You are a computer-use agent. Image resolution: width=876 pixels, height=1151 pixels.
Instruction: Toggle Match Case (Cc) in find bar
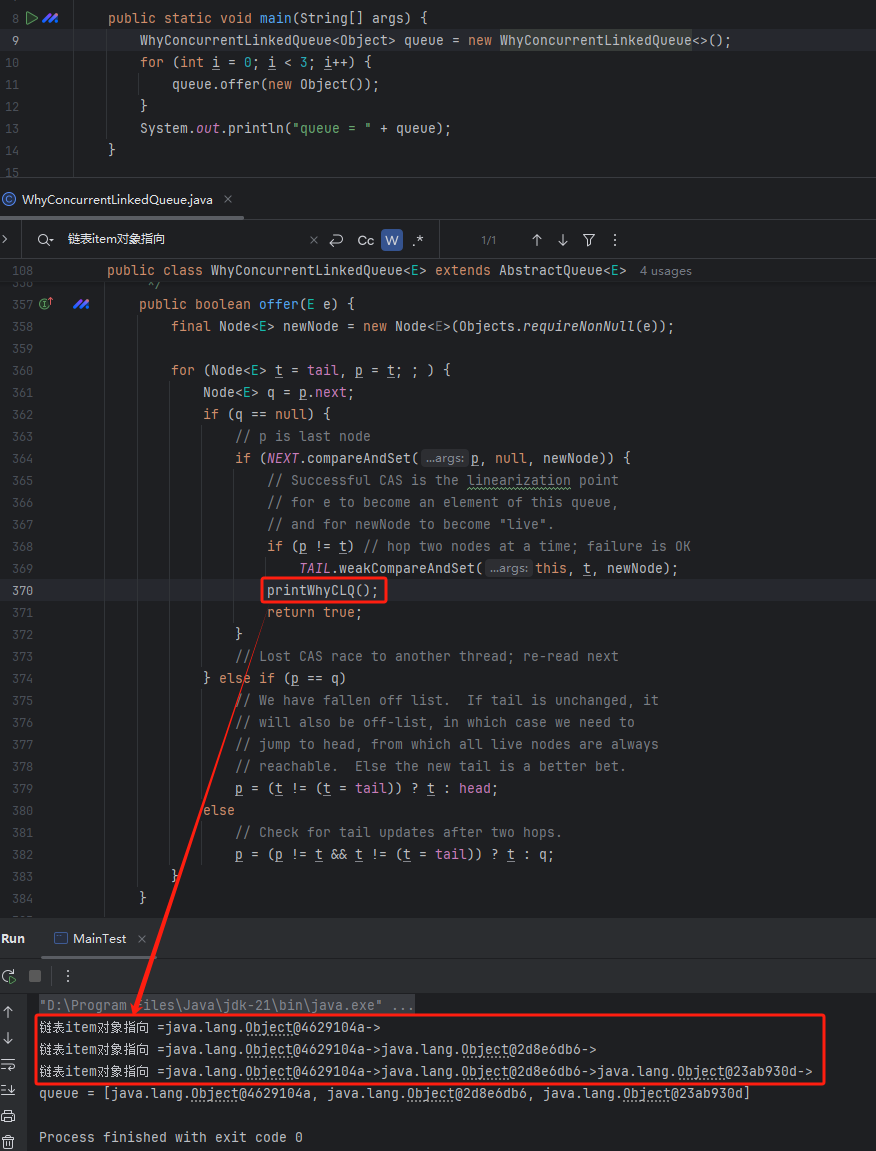coord(366,240)
